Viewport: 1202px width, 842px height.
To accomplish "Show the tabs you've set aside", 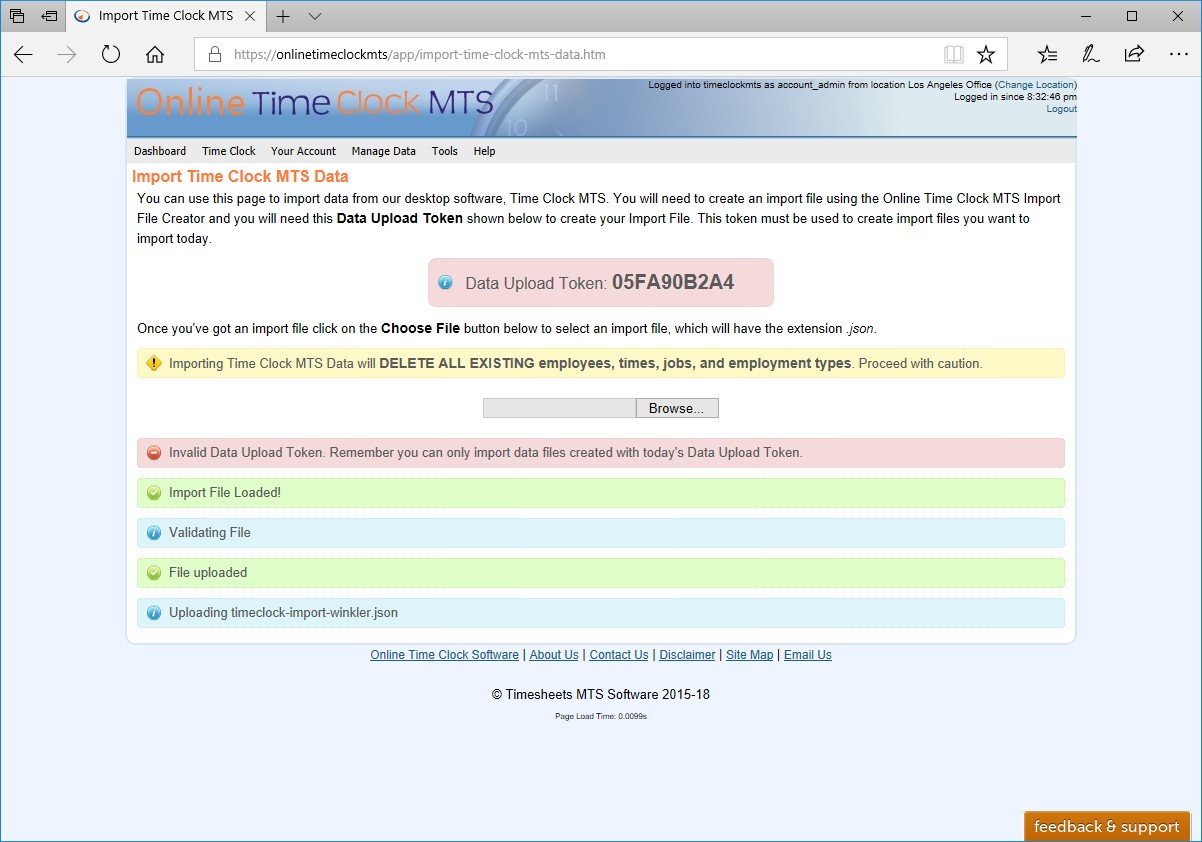I will point(17,16).
